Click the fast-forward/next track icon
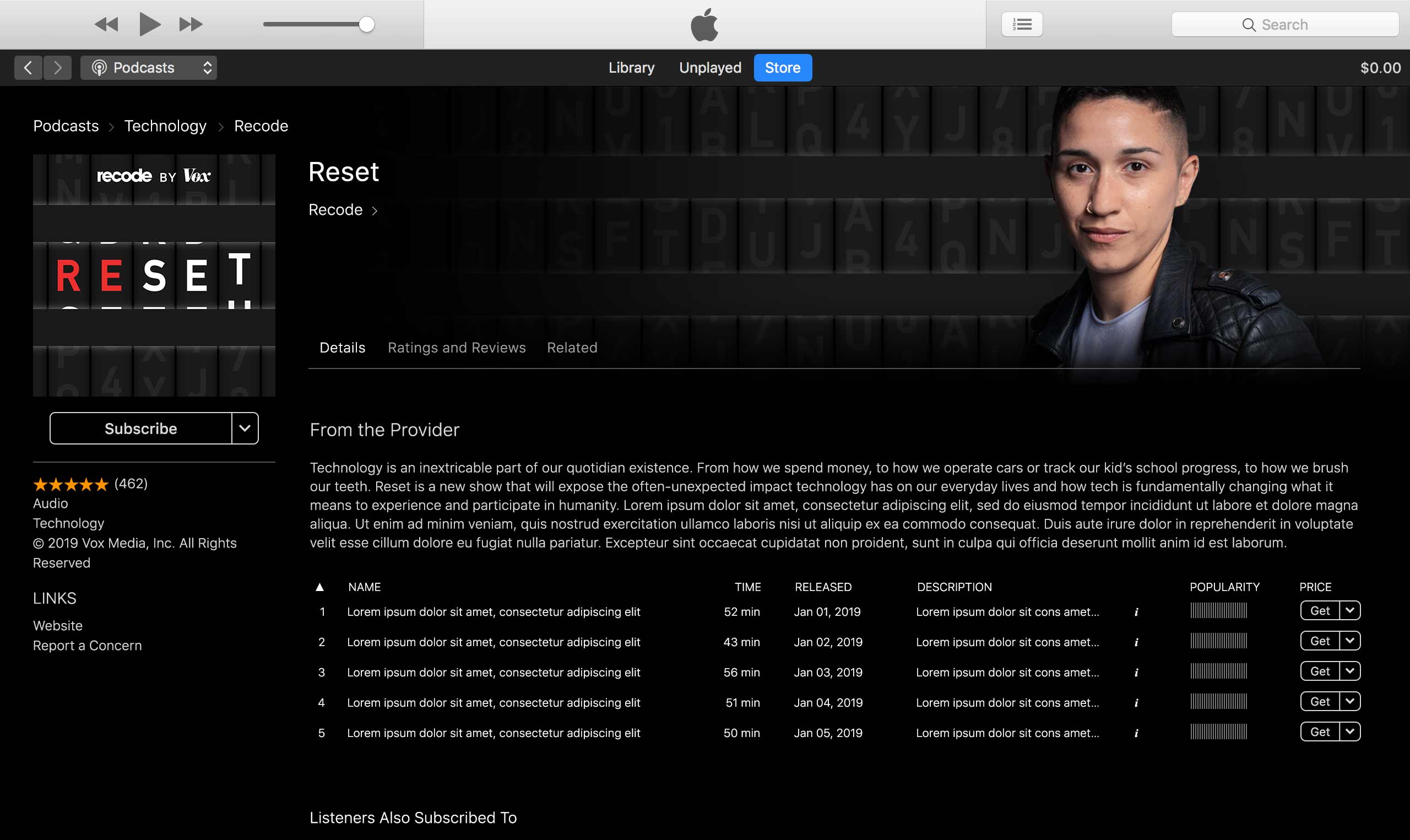 191,24
